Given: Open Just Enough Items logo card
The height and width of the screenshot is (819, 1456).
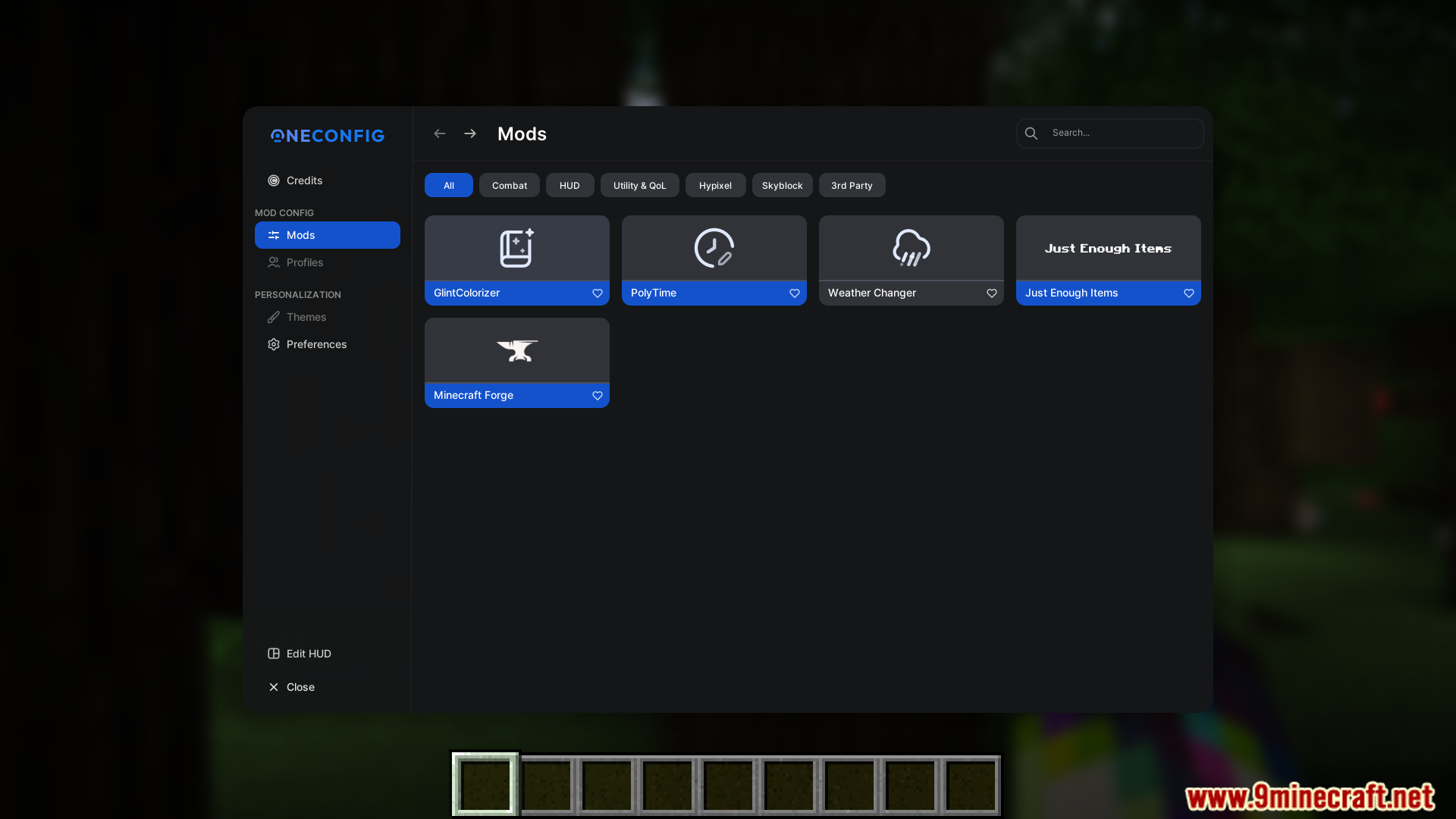Looking at the screenshot, I should point(1109,248).
